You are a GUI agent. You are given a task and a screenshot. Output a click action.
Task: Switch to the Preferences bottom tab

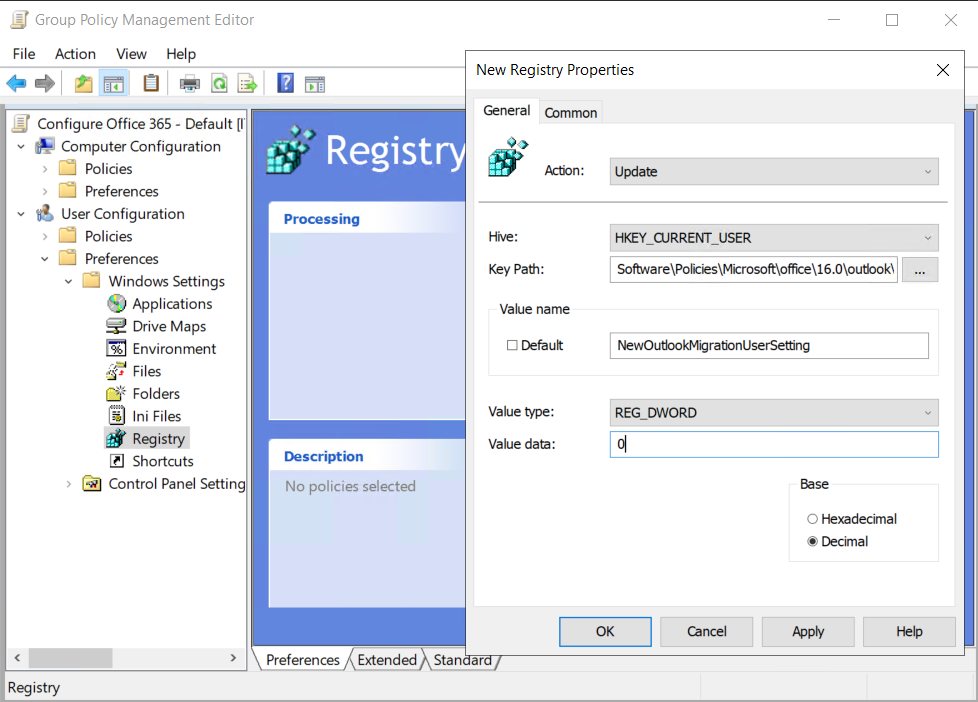tap(303, 660)
